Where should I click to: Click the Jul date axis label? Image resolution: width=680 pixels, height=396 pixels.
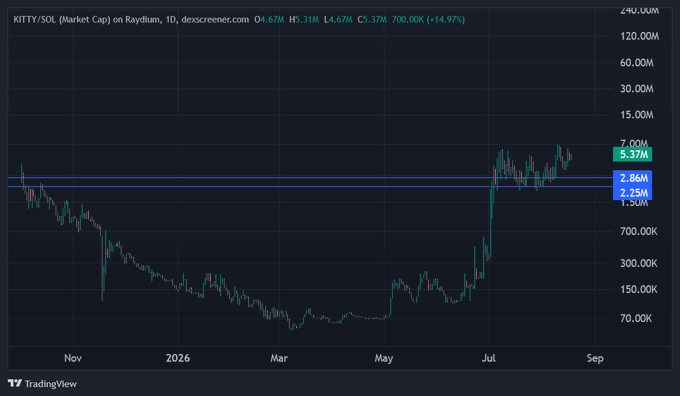pos(489,358)
